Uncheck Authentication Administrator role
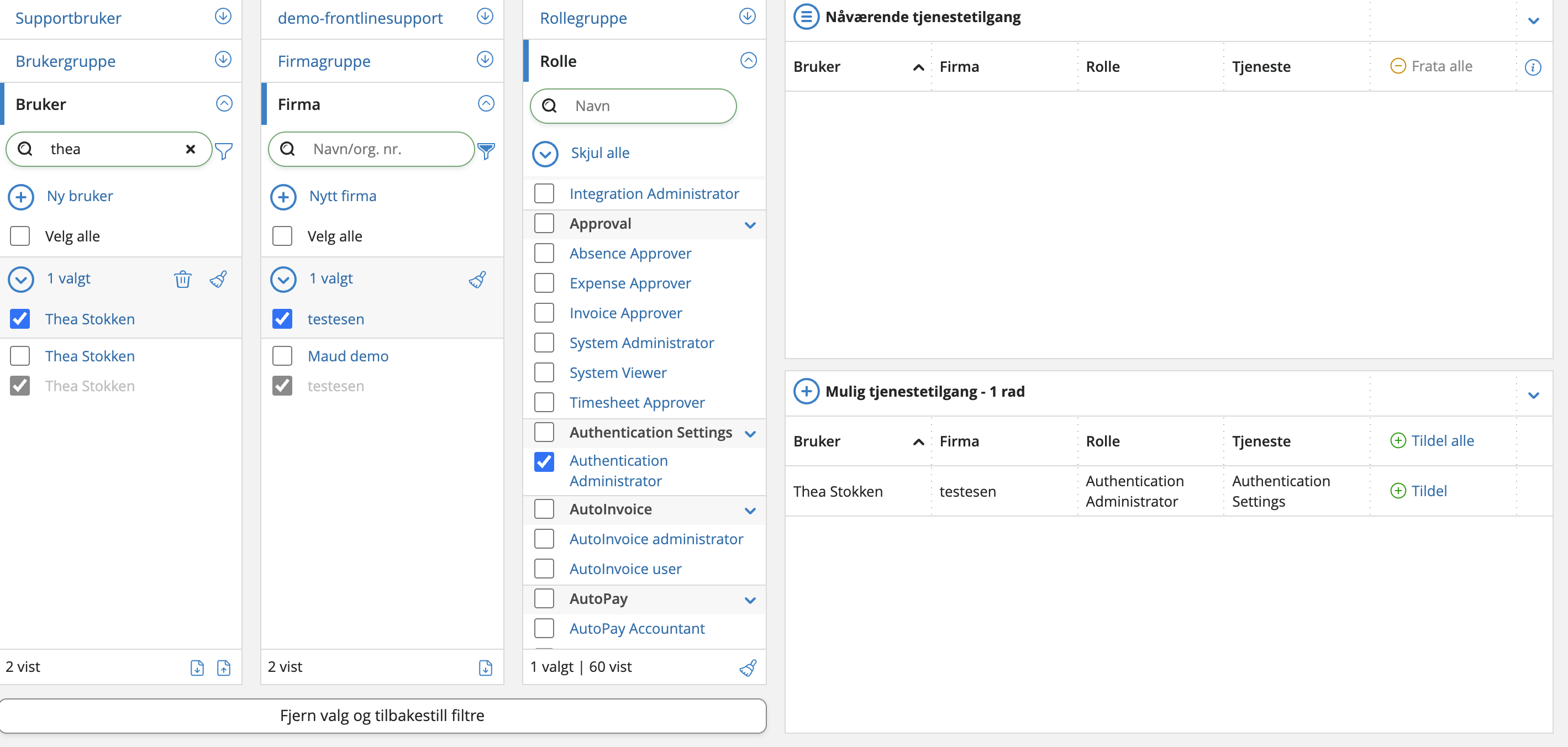Image resolution: width=1568 pixels, height=747 pixels. (544, 462)
